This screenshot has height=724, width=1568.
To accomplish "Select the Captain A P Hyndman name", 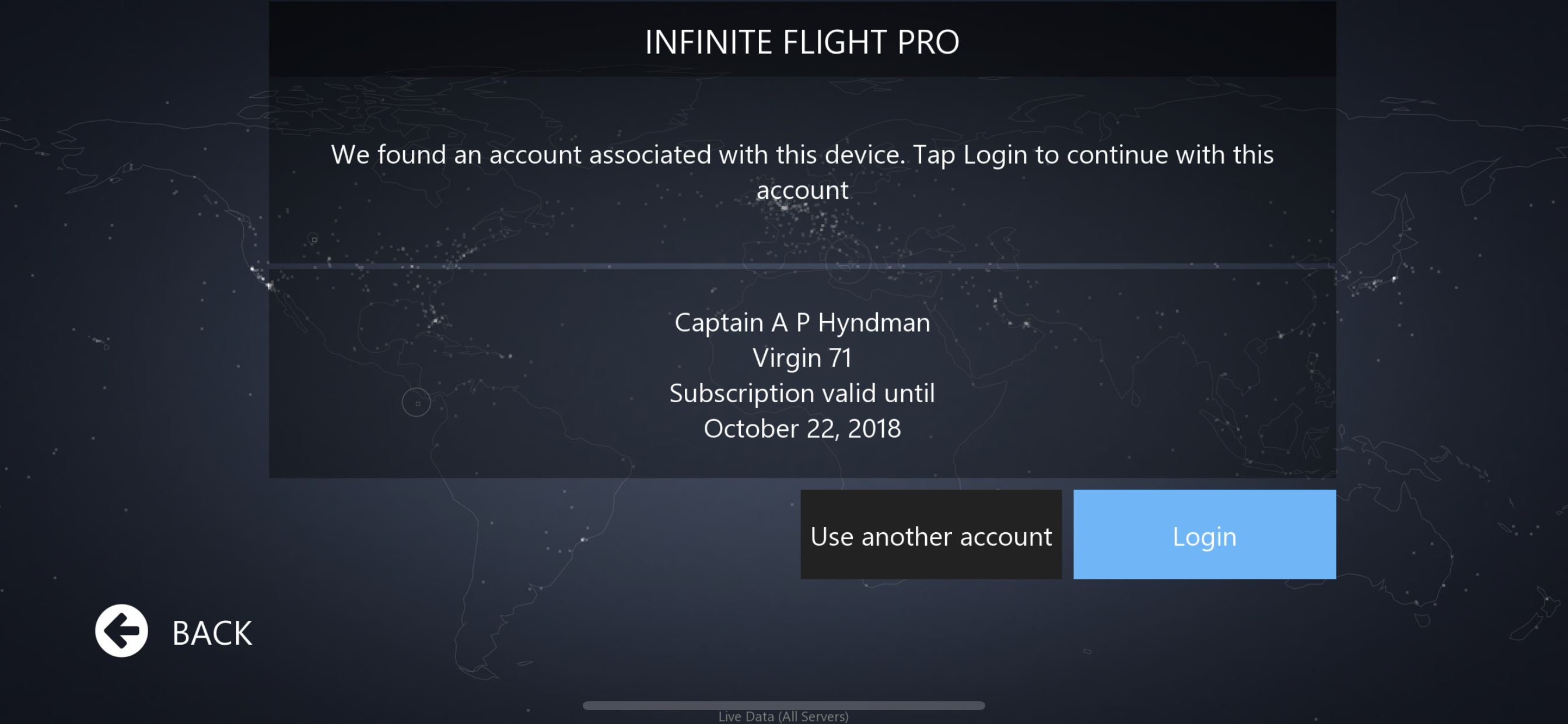I will (801, 322).
